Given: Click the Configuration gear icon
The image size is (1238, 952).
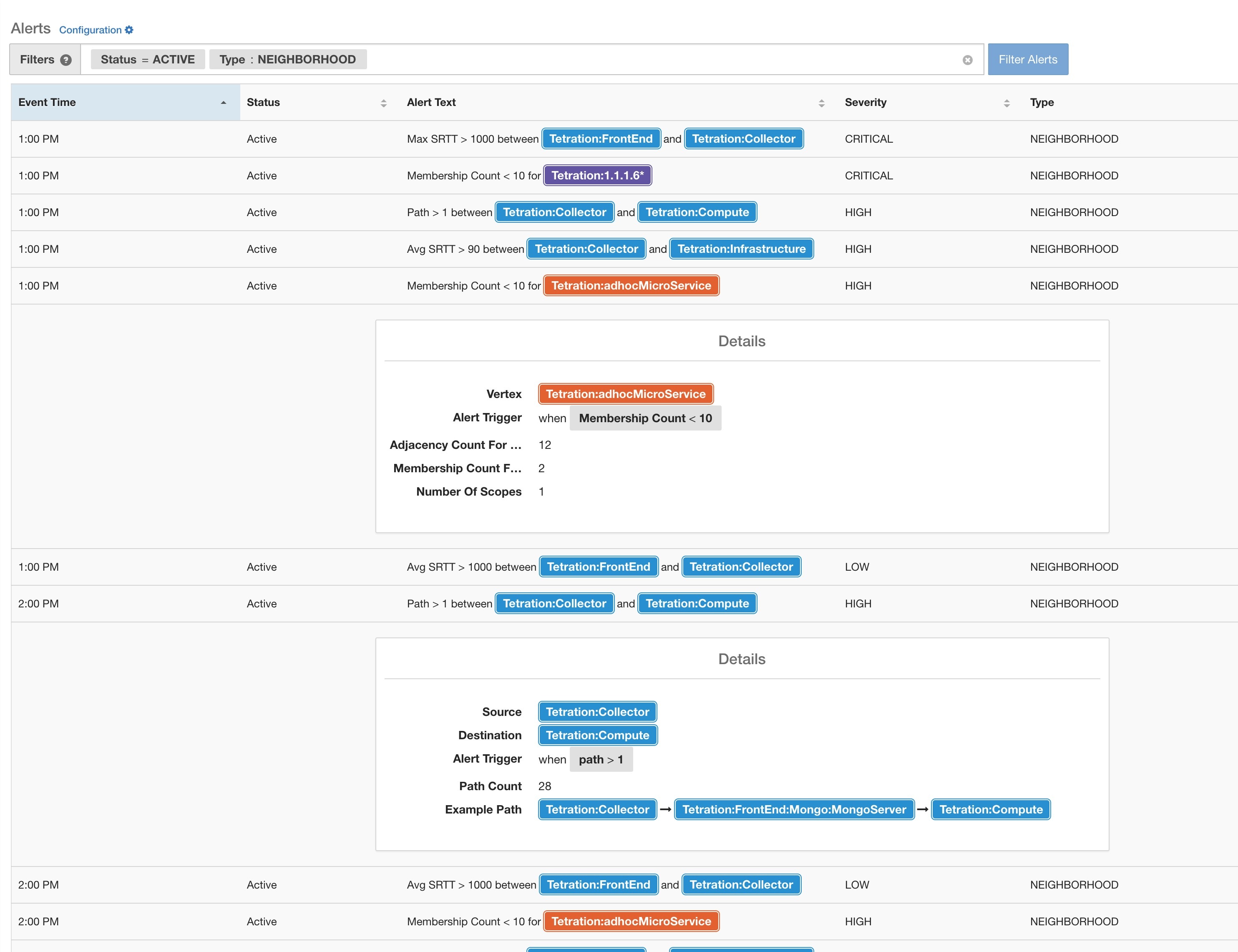Looking at the screenshot, I should (x=129, y=30).
